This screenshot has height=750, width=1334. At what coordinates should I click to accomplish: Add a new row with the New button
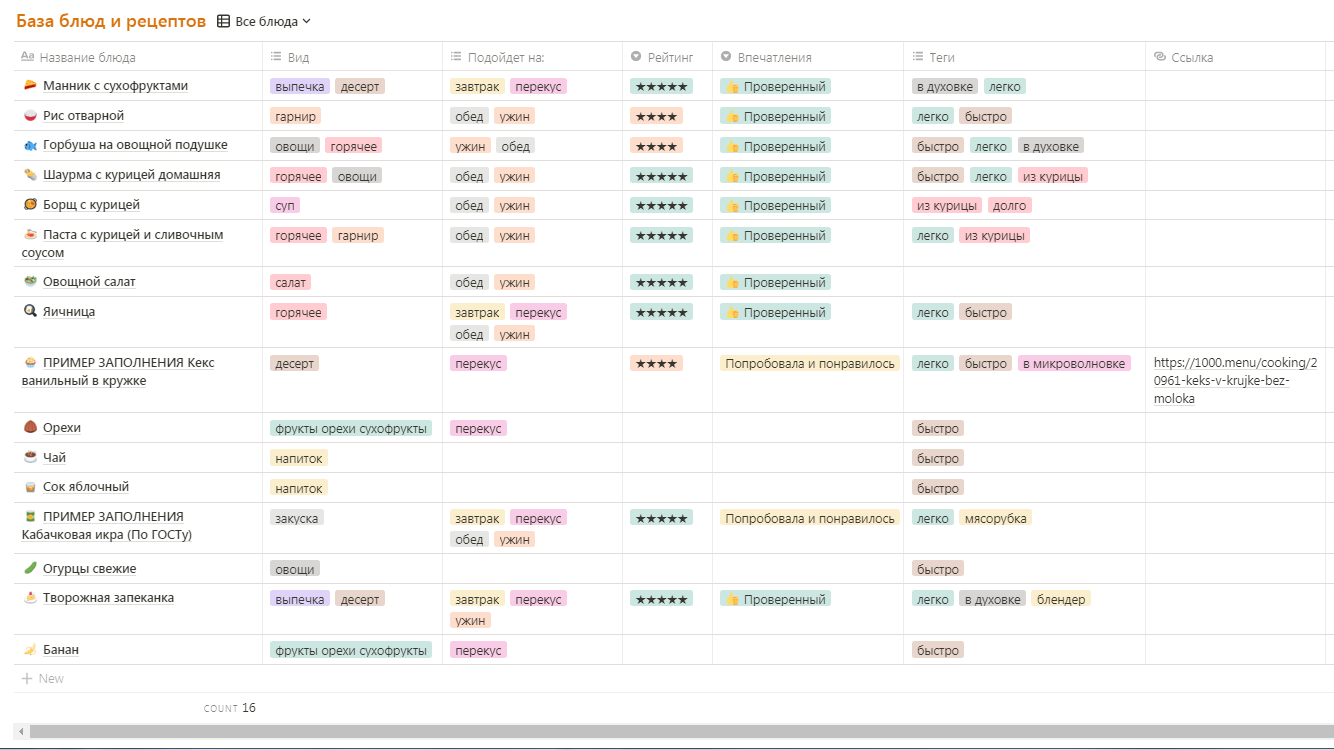[x=42, y=679]
